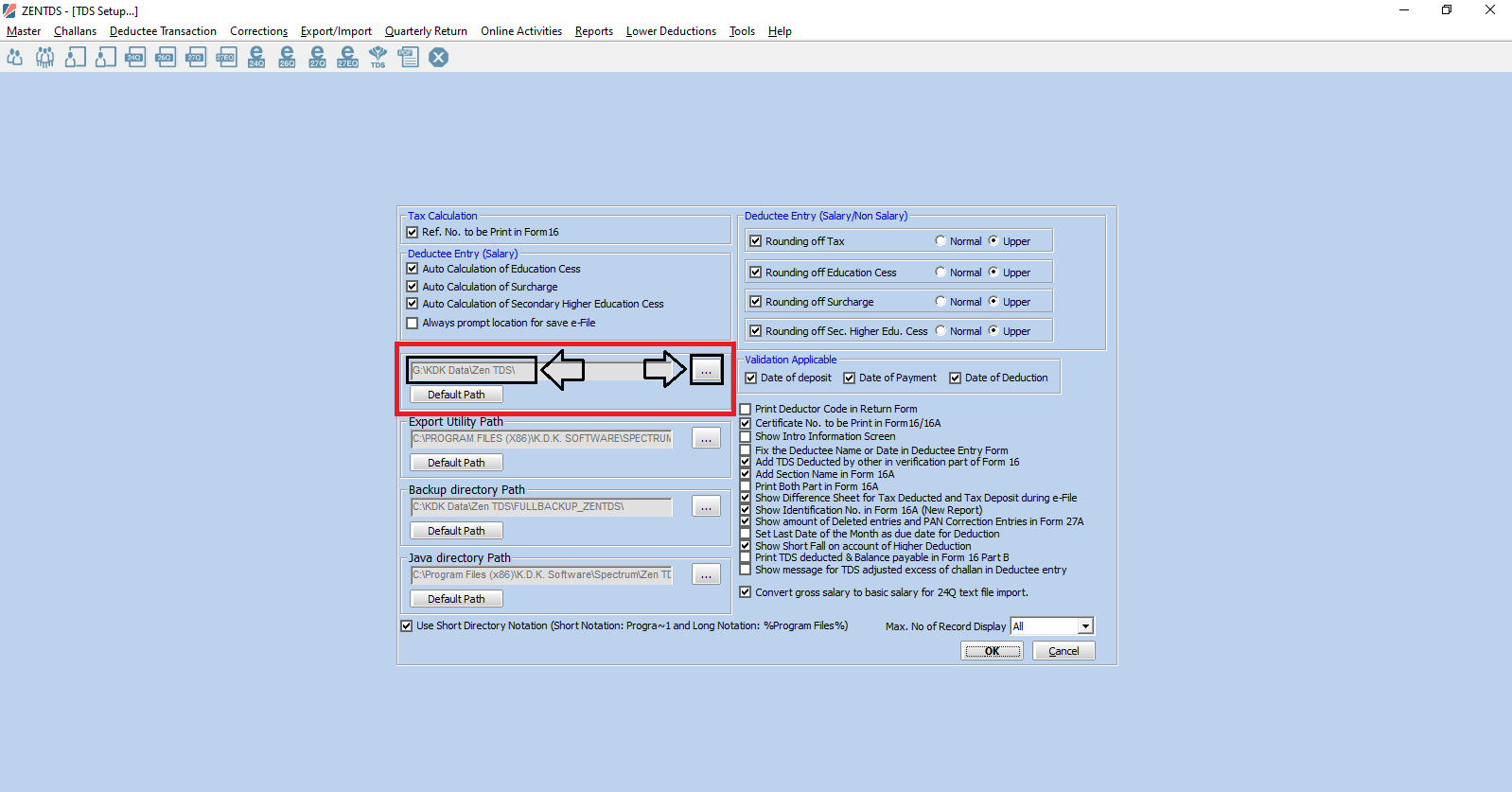
Task: Click Default Path under Export Utility Path
Action: (456, 463)
